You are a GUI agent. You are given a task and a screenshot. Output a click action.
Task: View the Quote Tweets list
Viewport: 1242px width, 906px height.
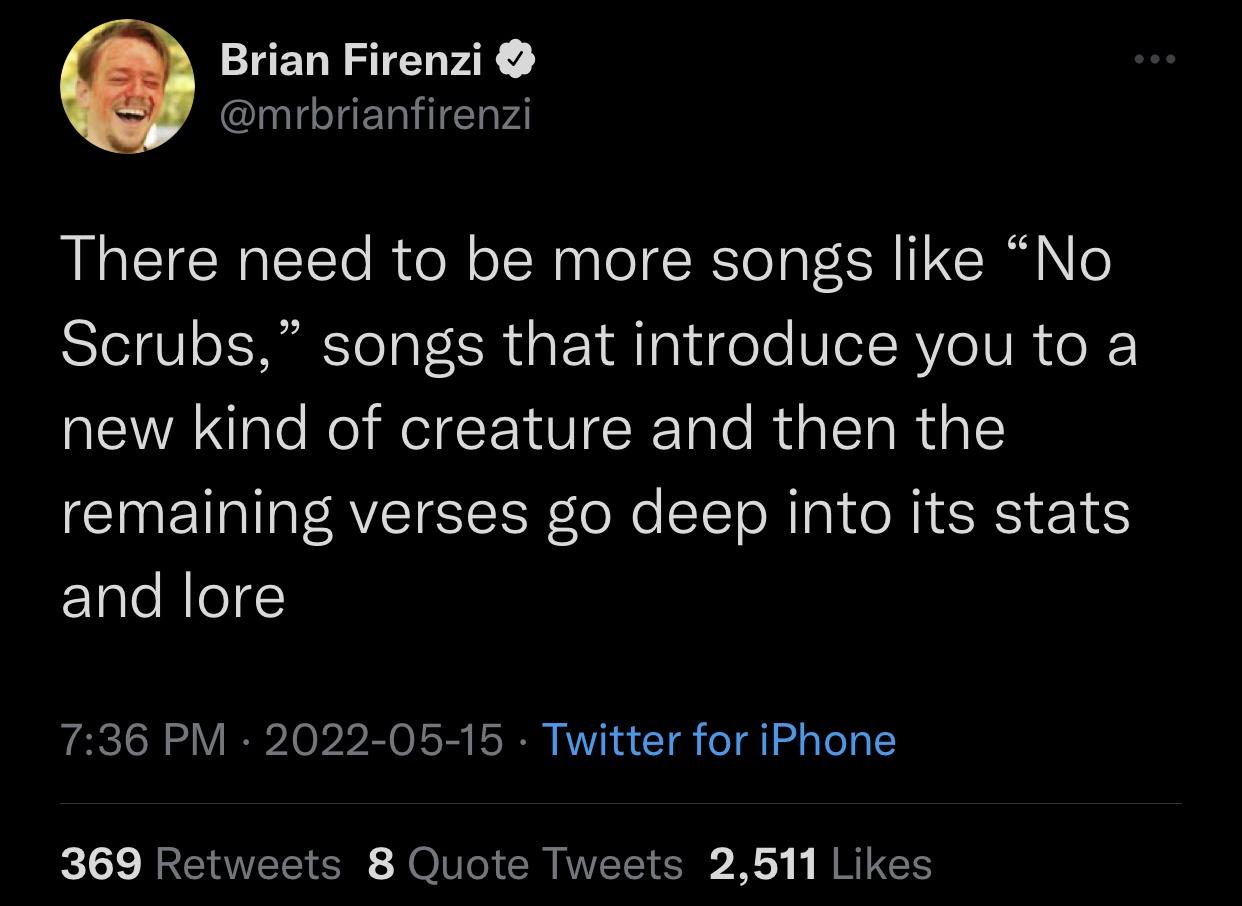[x=546, y=864]
